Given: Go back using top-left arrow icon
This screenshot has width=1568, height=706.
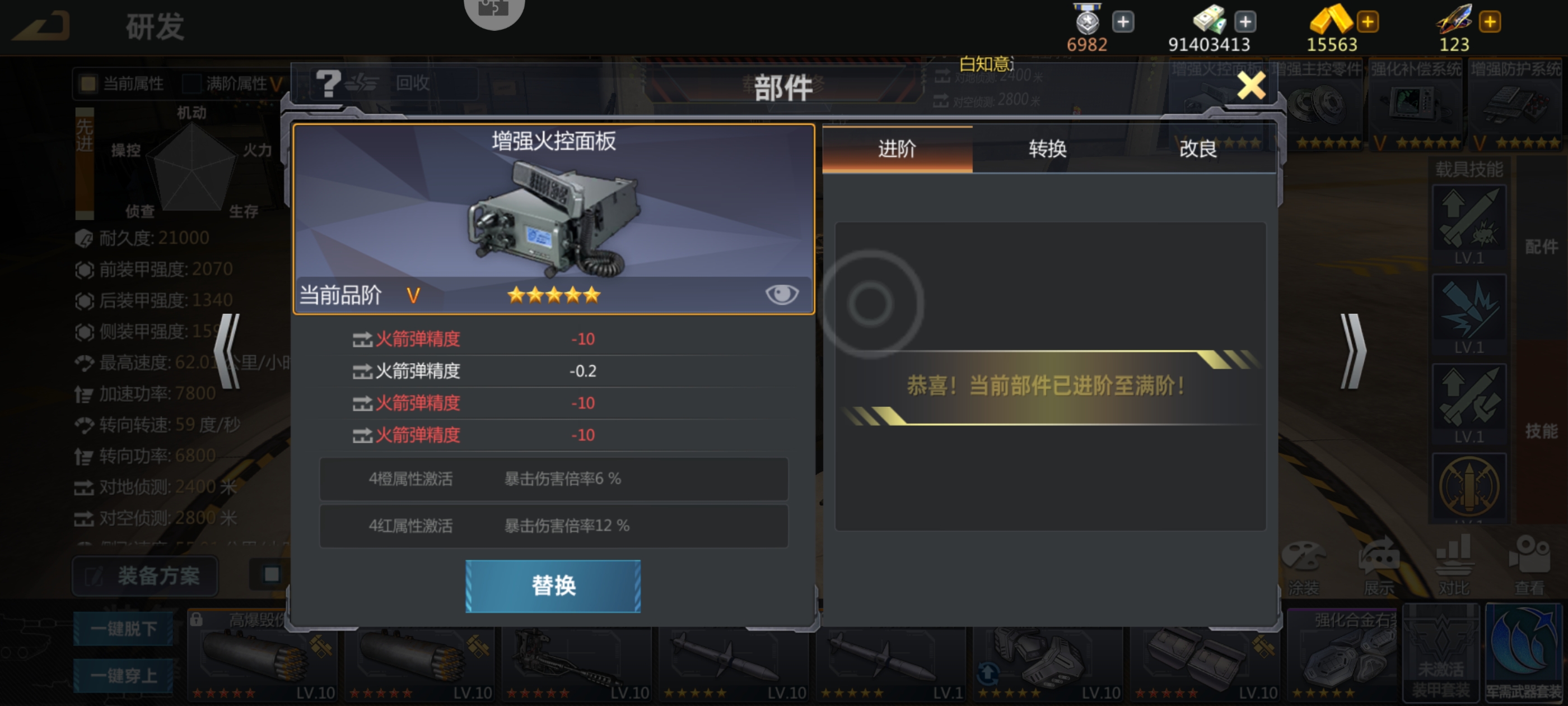Looking at the screenshot, I should 43,26.
